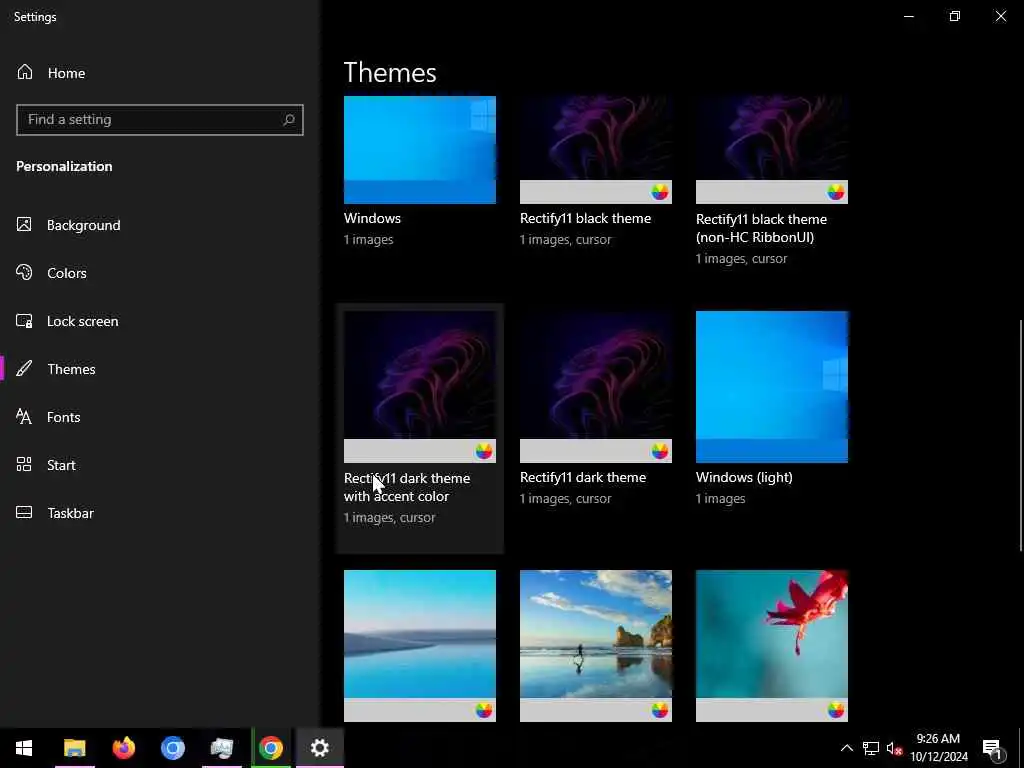Click the 'Personalization' heading text
This screenshot has width=1024, height=768.
[x=64, y=166]
